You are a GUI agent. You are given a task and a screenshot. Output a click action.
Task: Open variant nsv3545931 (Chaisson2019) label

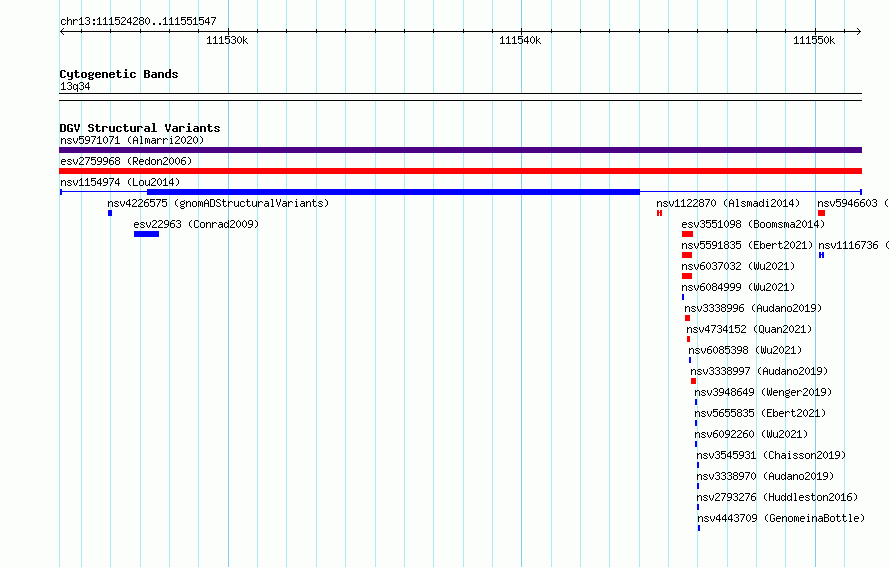click(x=771, y=455)
